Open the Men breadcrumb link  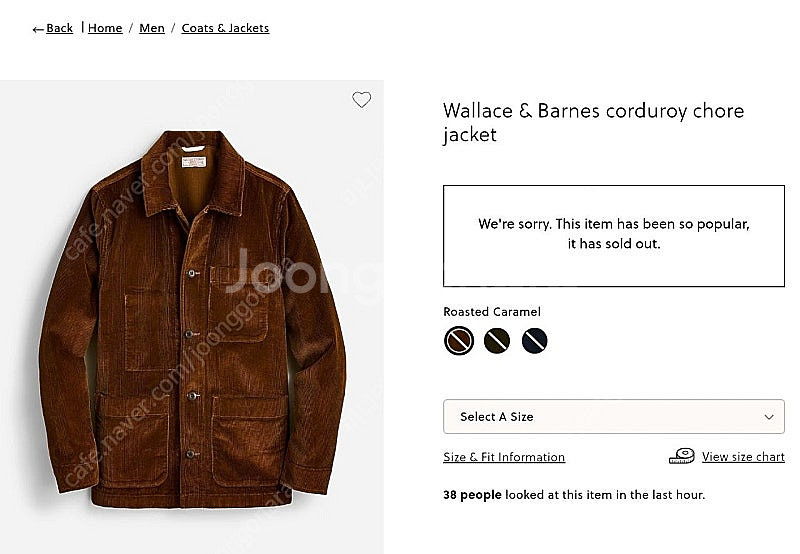click(152, 28)
